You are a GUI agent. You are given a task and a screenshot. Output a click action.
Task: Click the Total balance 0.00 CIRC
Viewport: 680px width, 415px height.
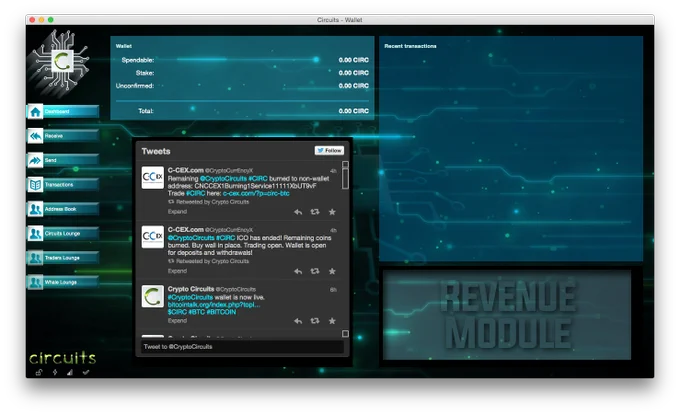click(x=353, y=111)
